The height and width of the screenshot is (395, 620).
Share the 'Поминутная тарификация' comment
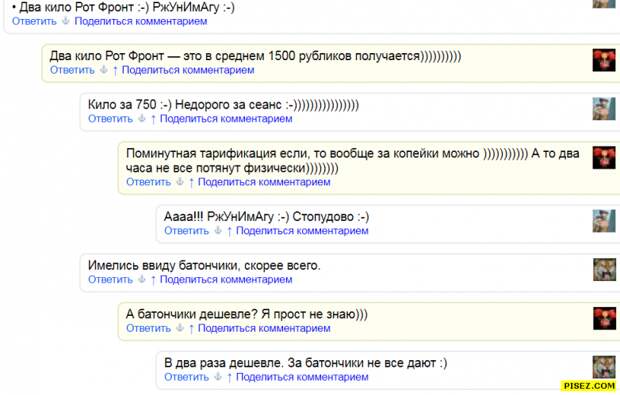tap(264, 182)
